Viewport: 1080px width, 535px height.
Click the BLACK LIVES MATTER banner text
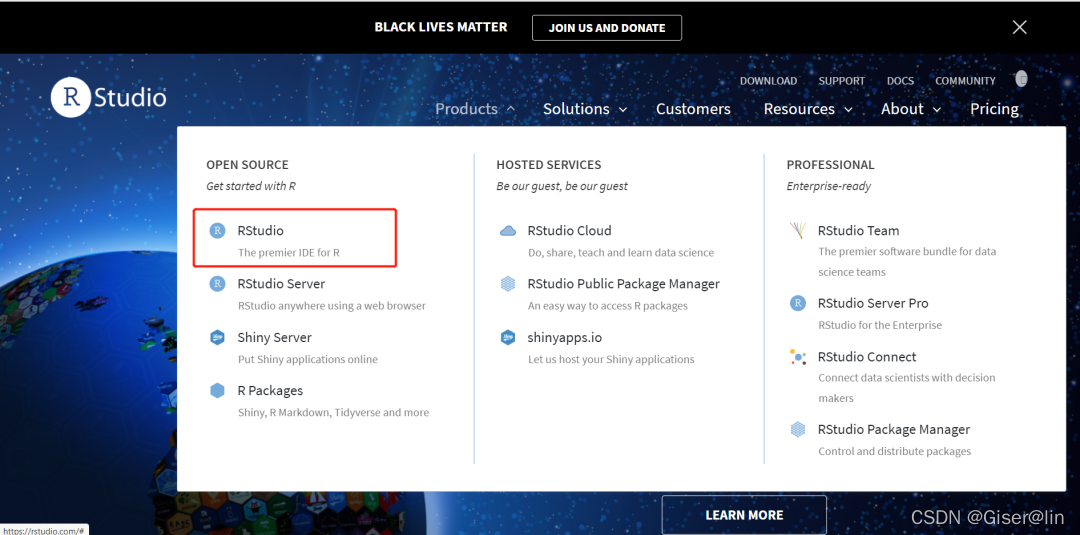click(x=441, y=28)
